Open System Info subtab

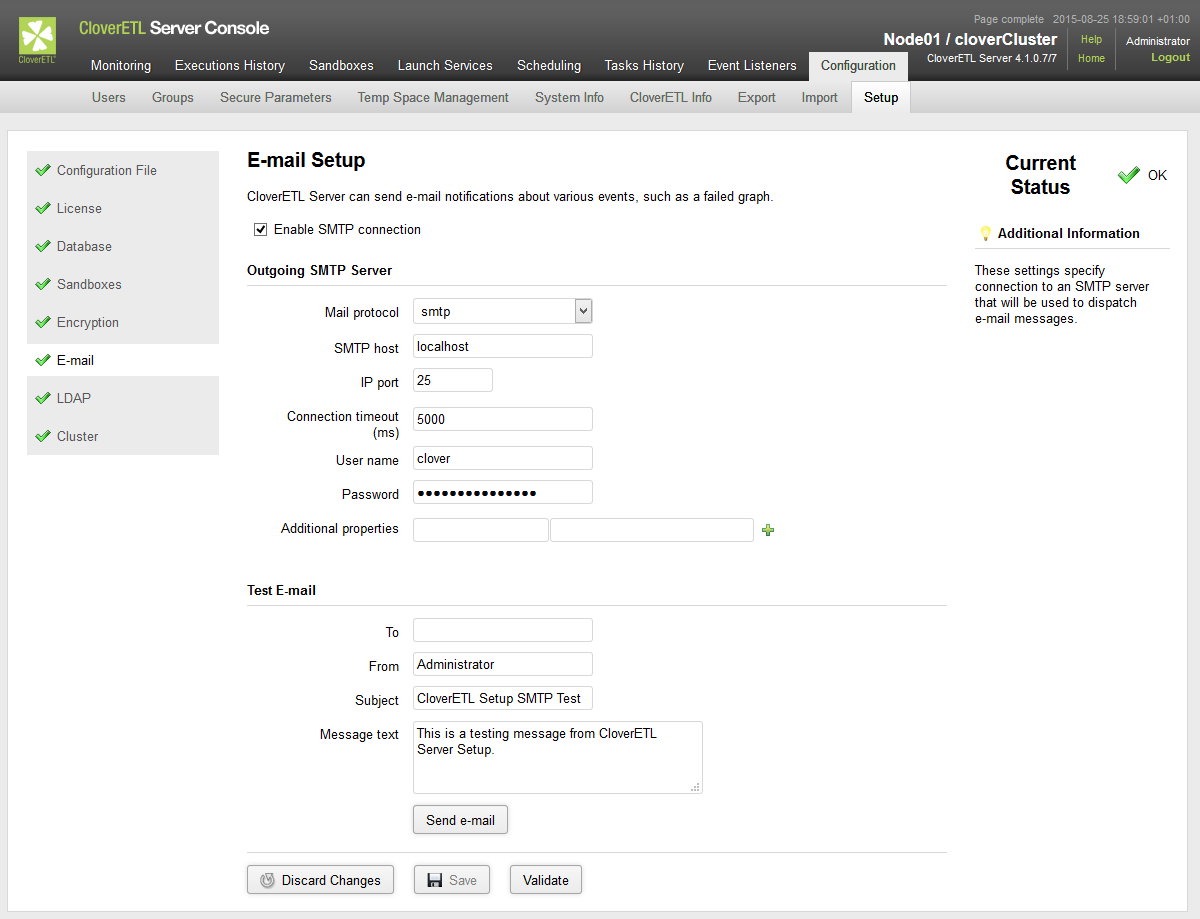(x=569, y=97)
